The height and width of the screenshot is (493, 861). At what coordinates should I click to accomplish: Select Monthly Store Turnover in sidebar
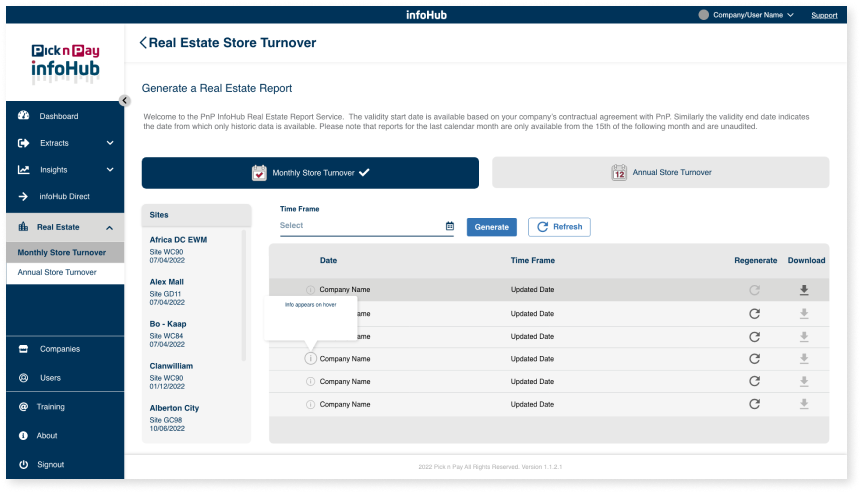(65, 253)
